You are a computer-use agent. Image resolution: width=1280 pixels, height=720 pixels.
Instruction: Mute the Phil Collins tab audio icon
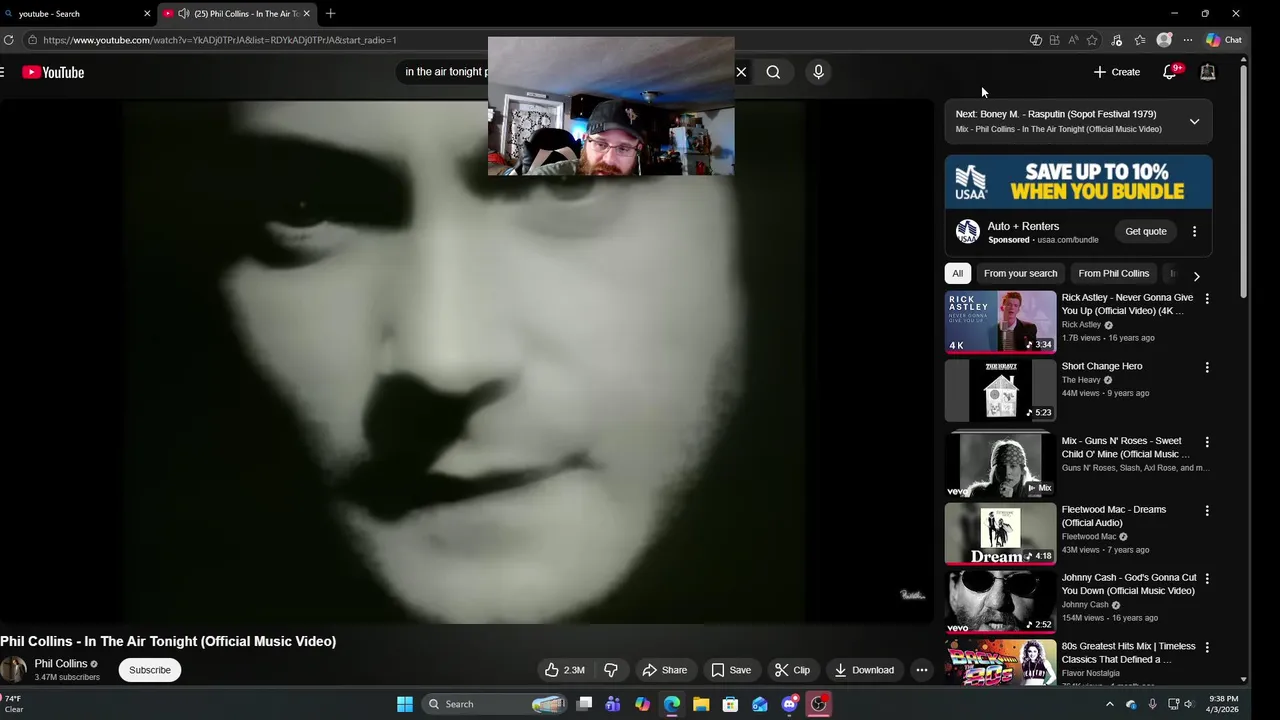184,14
